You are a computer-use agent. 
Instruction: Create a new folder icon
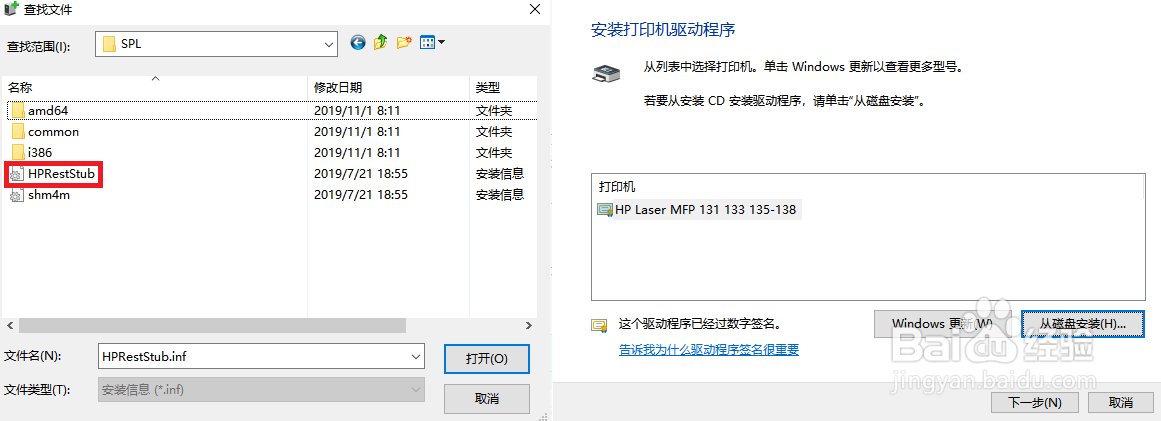[404, 43]
